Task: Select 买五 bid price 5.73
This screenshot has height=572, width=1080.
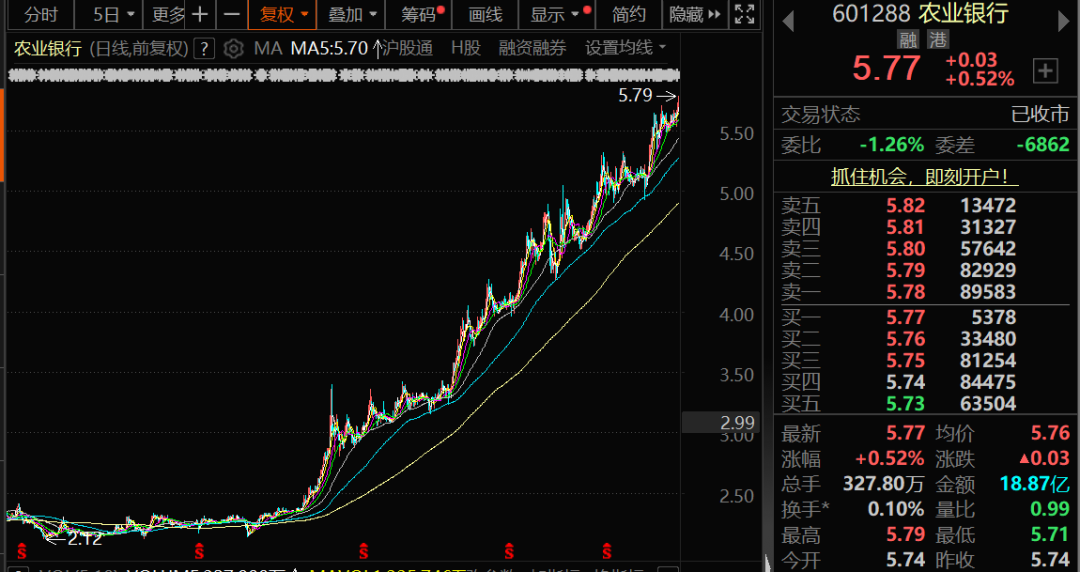Action: pyautogui.click(x=905, y=403)
